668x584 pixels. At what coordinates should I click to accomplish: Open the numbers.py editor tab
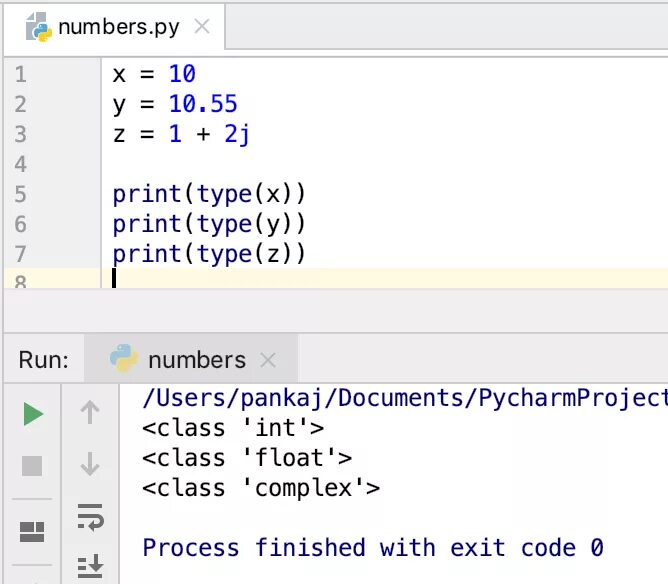coord(114,27)
